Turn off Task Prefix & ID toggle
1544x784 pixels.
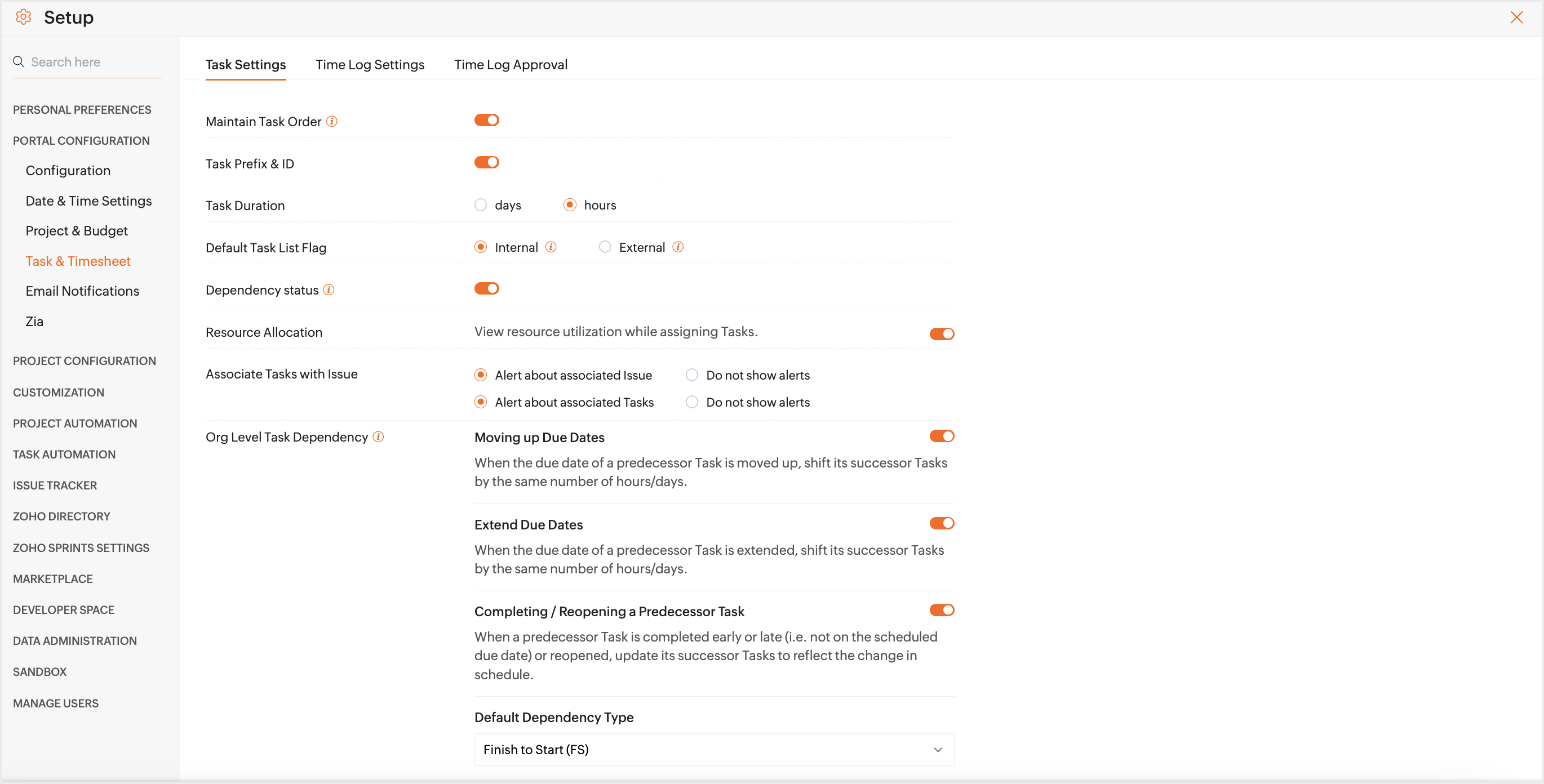click(x=486, y=162)
